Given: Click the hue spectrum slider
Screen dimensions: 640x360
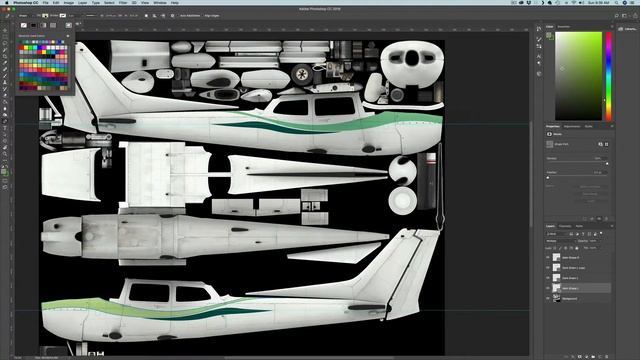Looking at the screenshot, I should pos(609,76).
